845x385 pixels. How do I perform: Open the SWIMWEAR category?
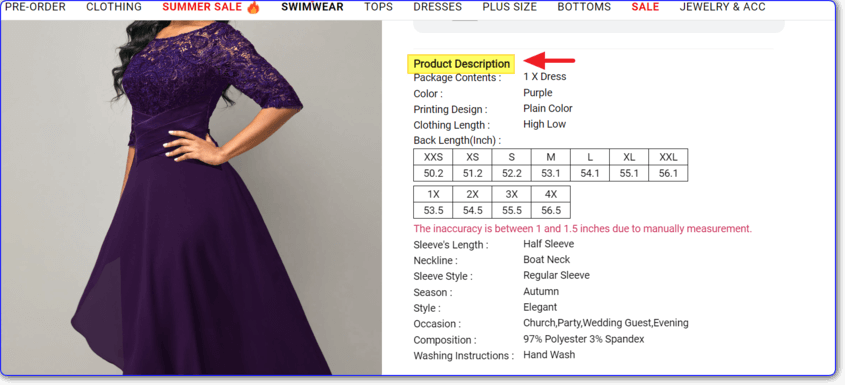coord(313,8)
